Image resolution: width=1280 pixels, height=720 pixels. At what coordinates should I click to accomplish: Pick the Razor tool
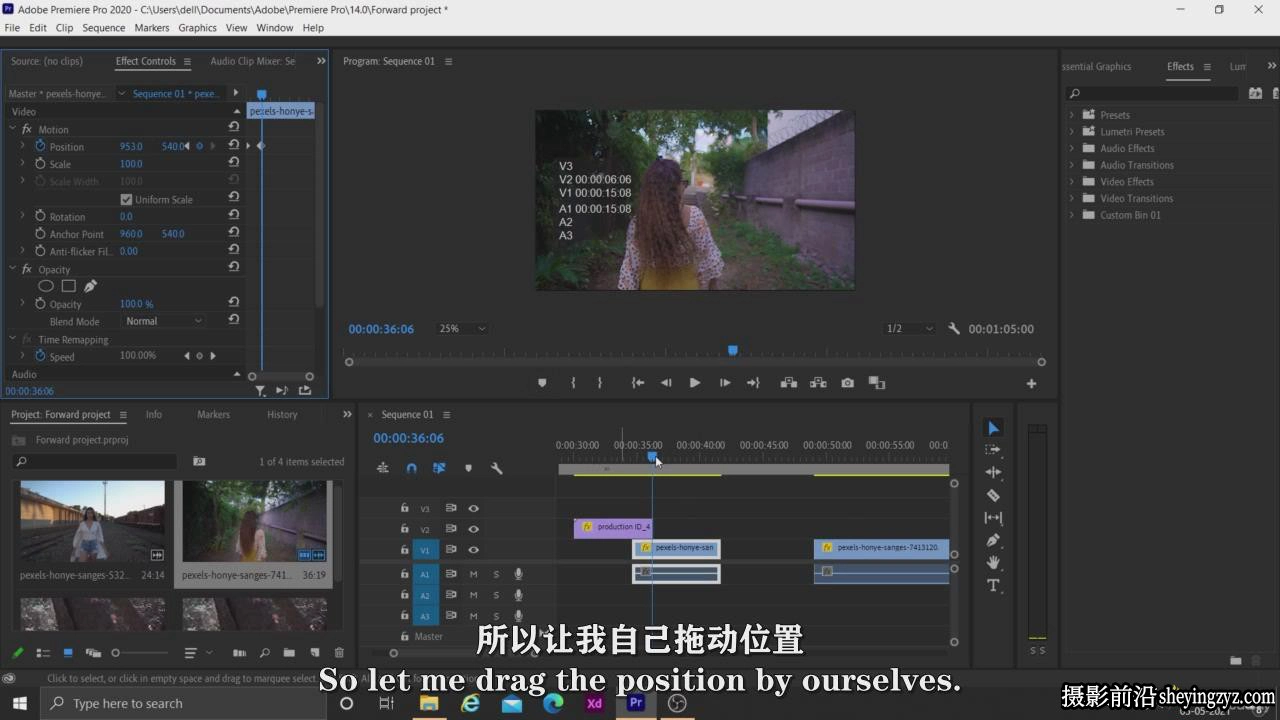click(x=993, y=495)
